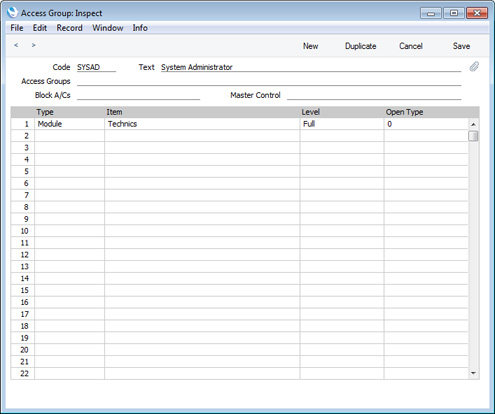Maximize the Access Group window
Screen dimensions: 495x414
point(454,13)
